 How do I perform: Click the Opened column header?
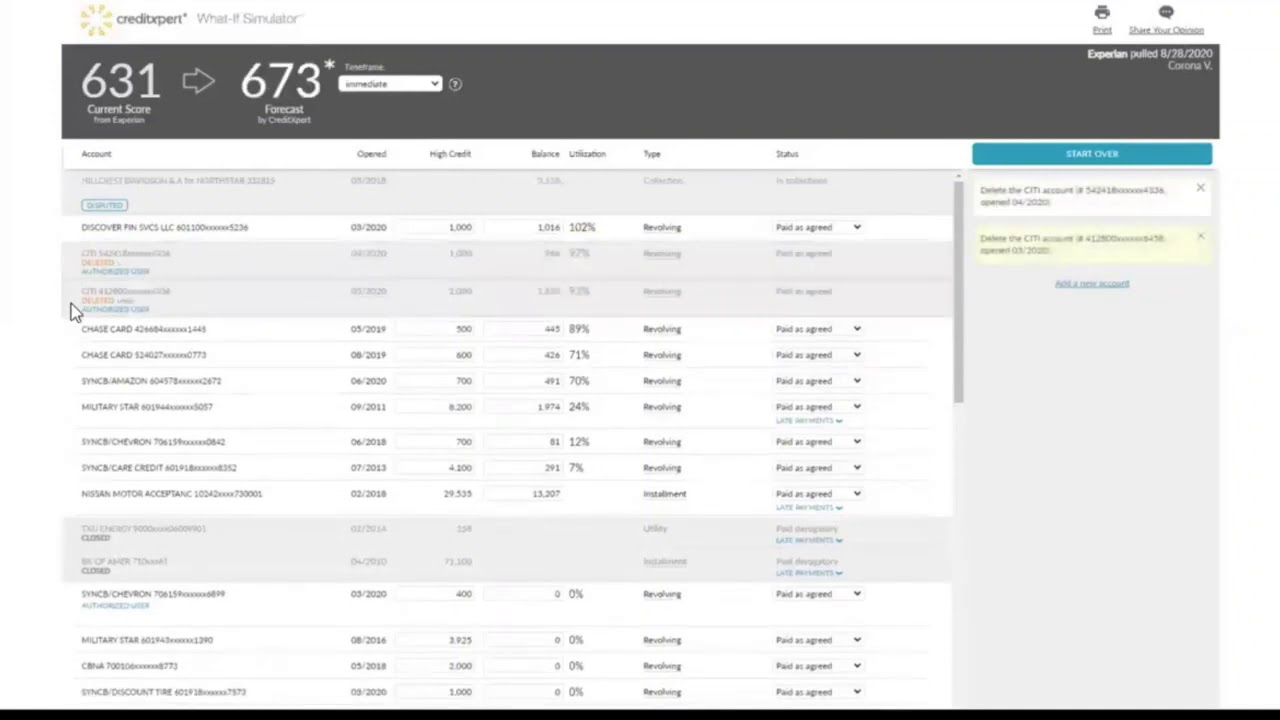tap(371, 154)
